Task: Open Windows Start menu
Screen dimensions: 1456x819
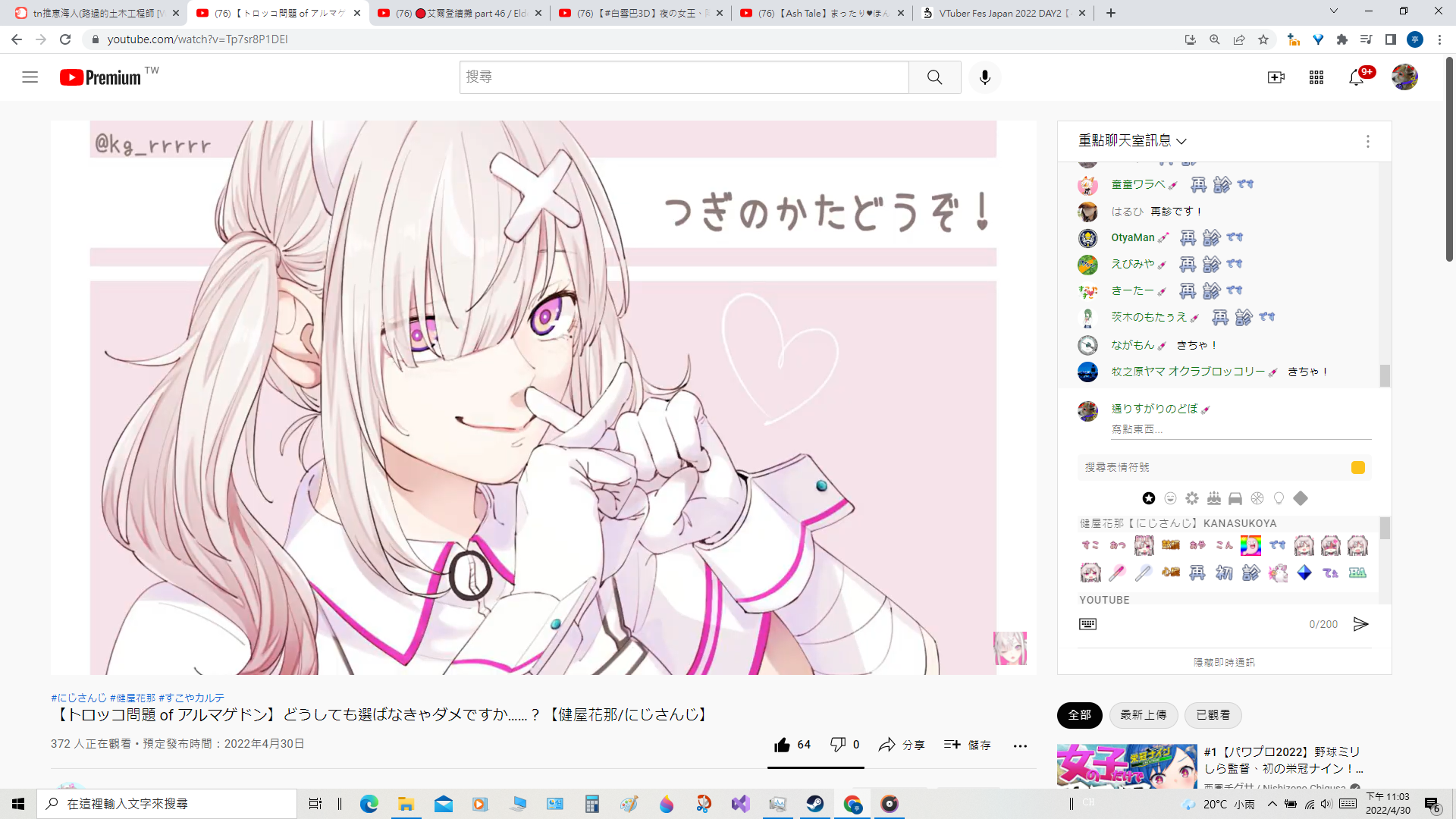Action: [x=18, y=804]
